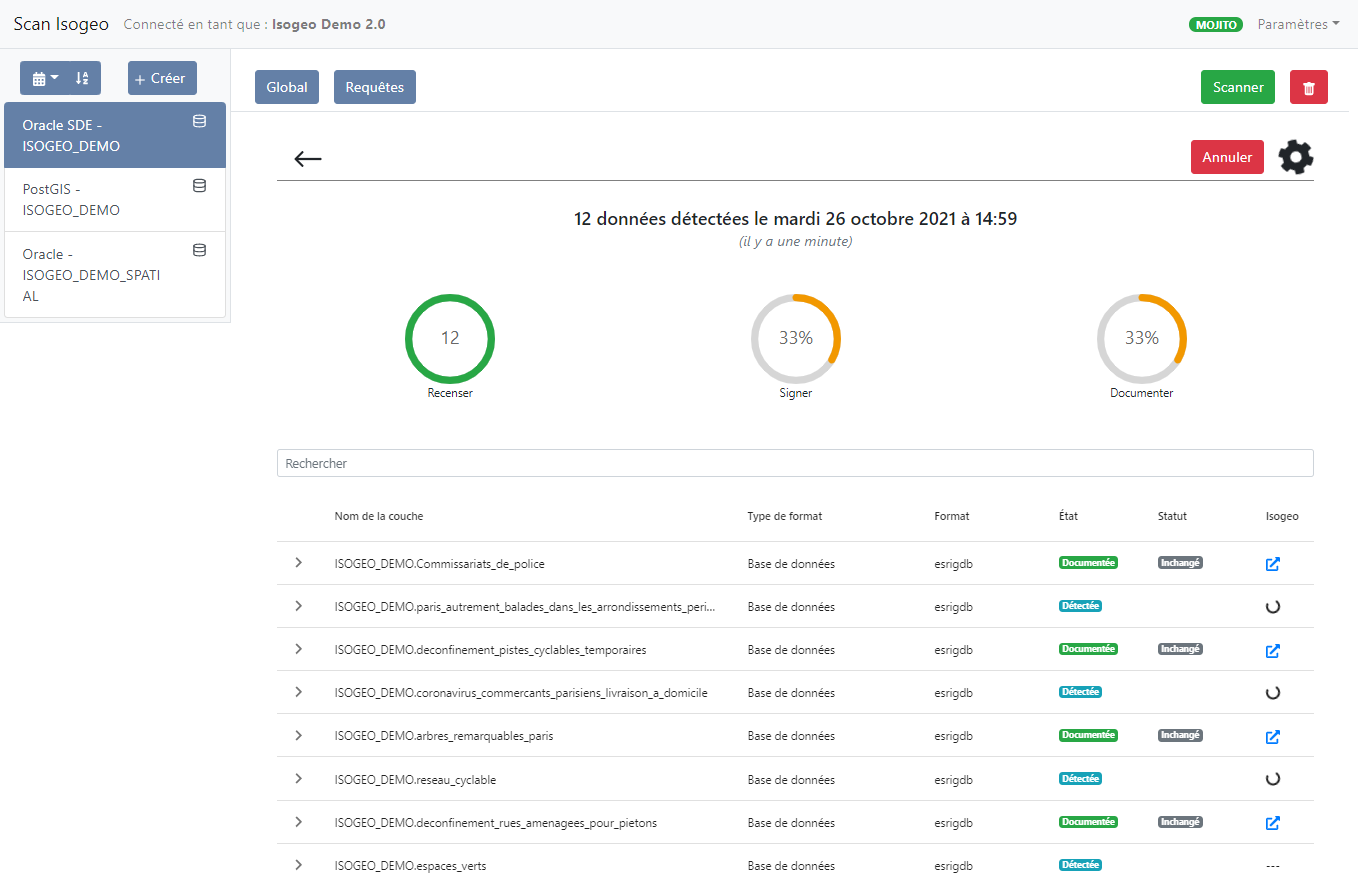Click the Signer 33% progress circle
Viewport: 1358px width, 886px height.
796,338
